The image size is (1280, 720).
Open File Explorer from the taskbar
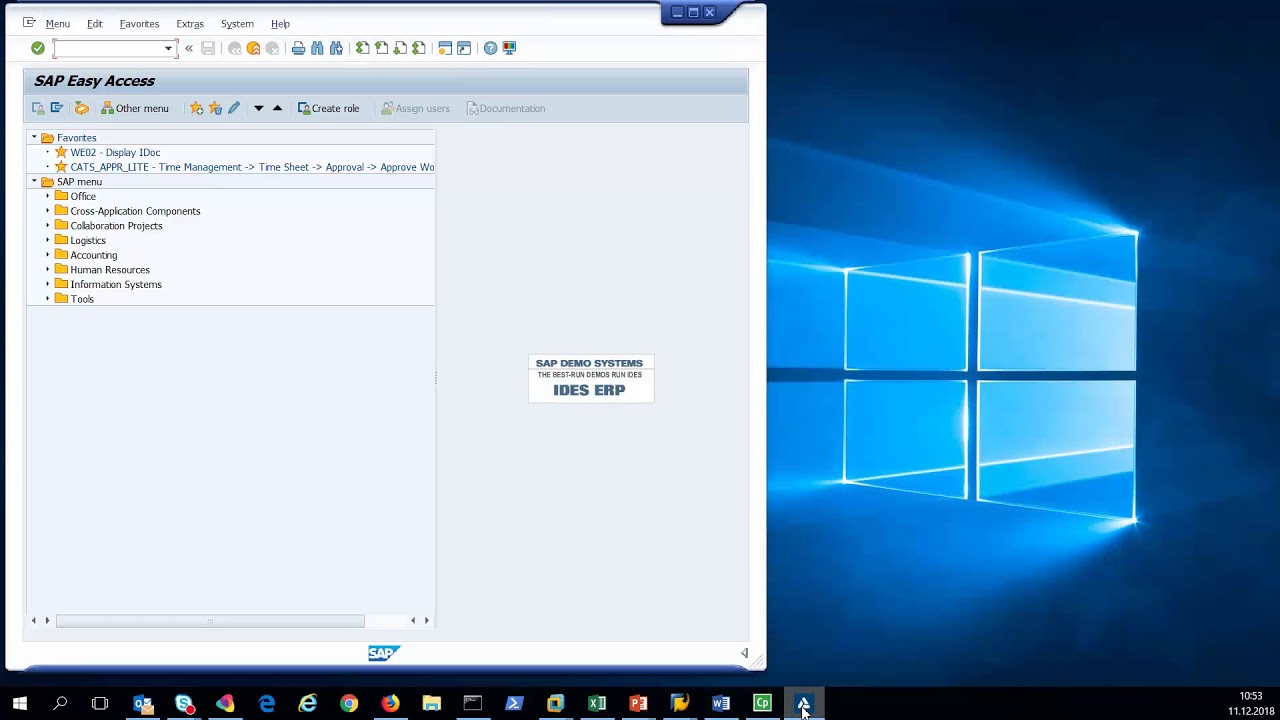point(431,703)
